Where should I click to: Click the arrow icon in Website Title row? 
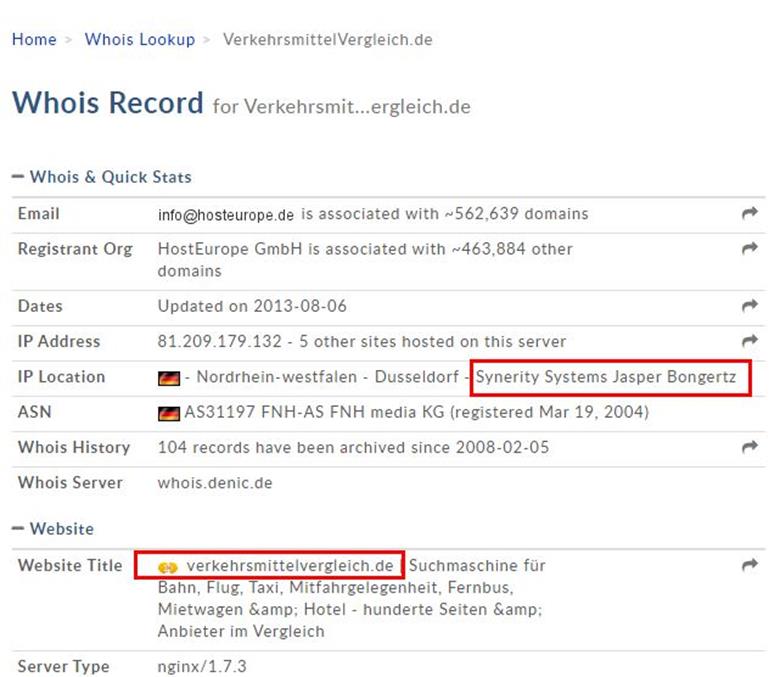pos(749,566)
